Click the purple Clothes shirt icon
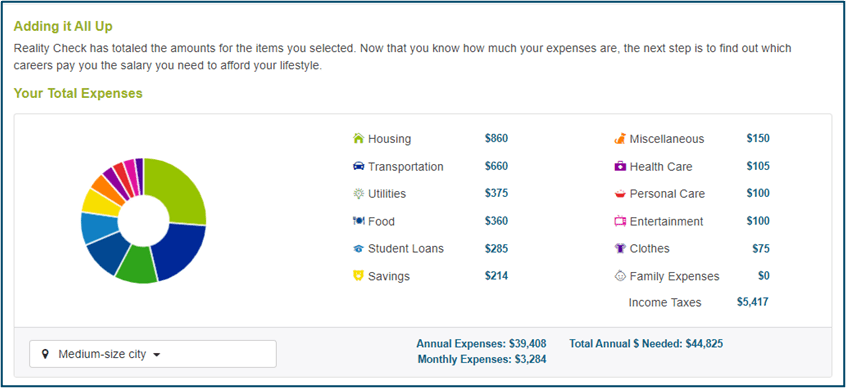846x388 pixels. 620,249
